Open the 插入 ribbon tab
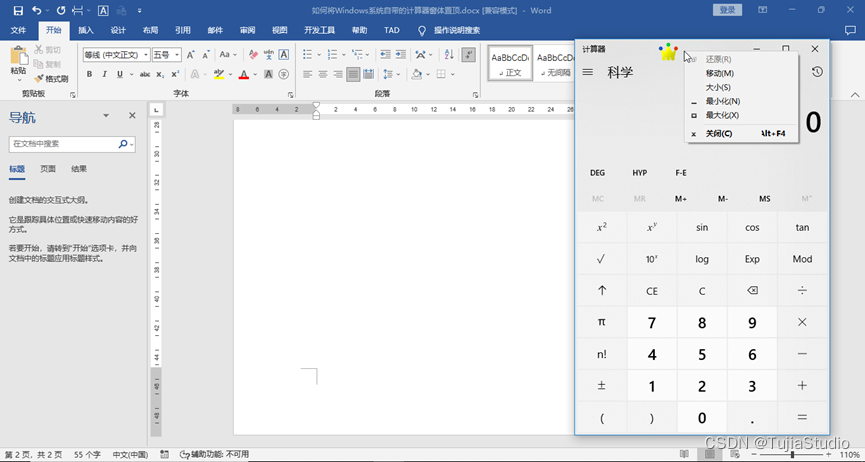This screenshot has height=462, width=865. (86, 30)
